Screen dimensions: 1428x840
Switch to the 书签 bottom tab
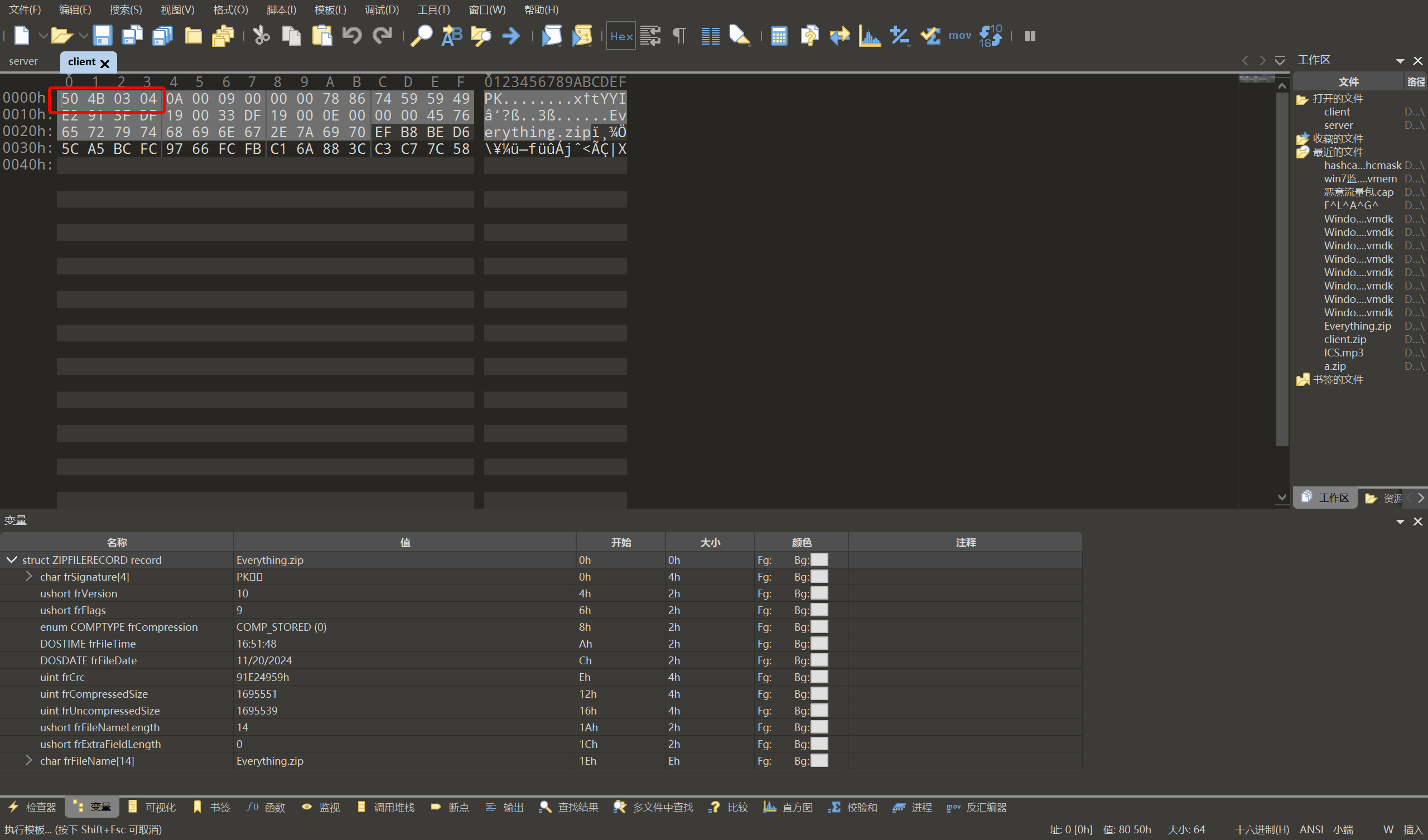click(x=211, y=807)
